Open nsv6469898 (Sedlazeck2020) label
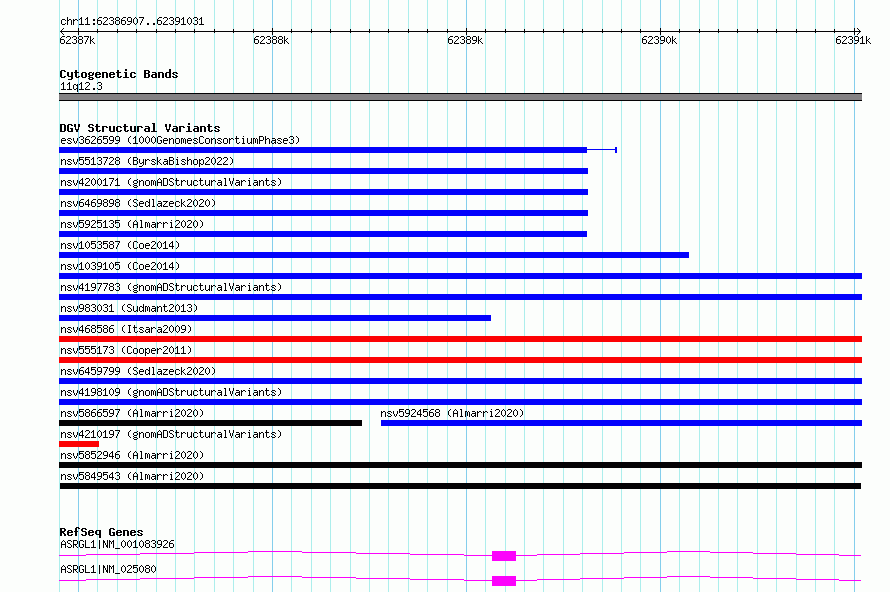The width and height of the screenshot is (890, 592). (138, 203)
